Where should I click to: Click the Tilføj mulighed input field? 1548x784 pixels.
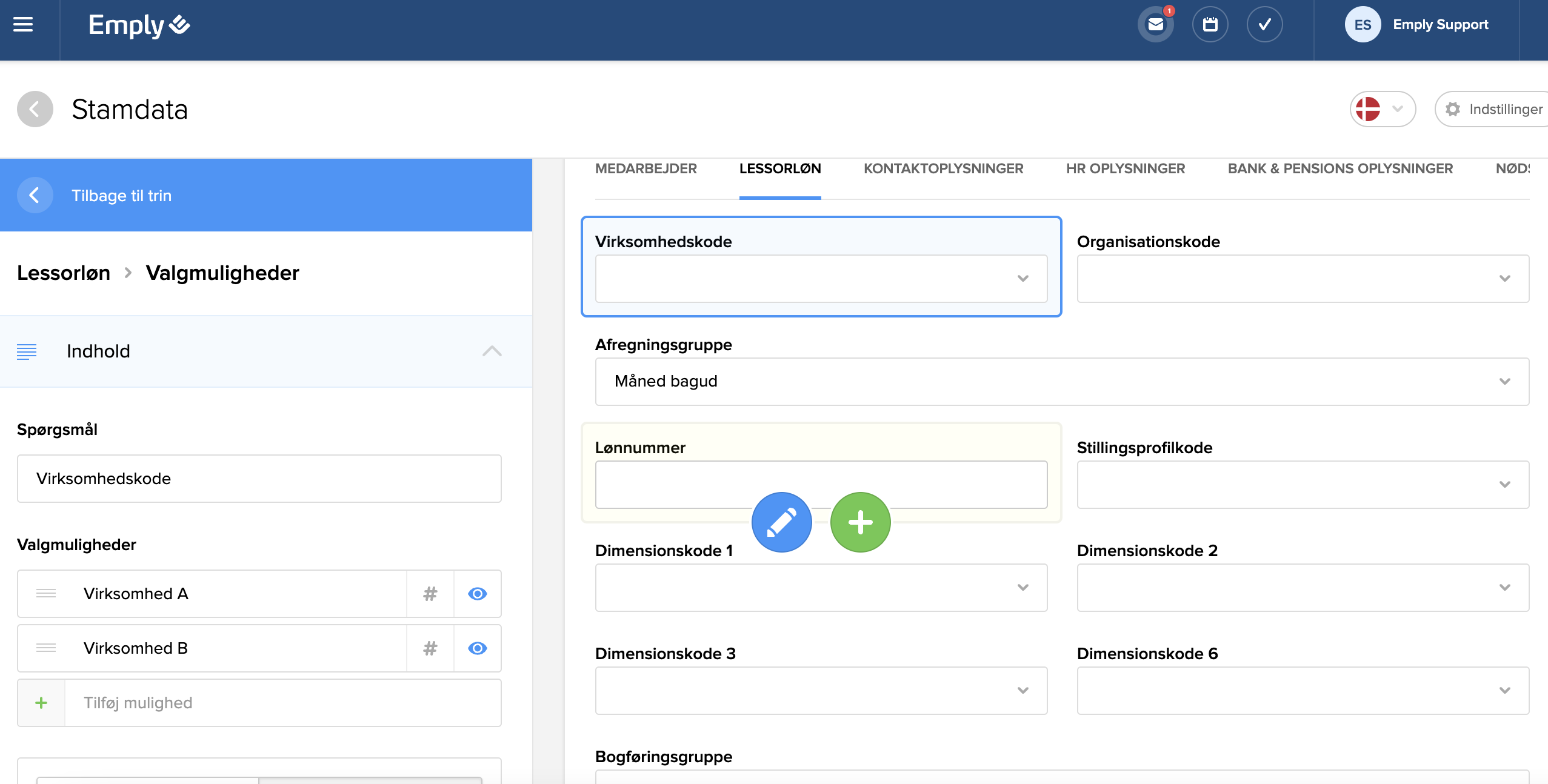click(x=282, y=703)
